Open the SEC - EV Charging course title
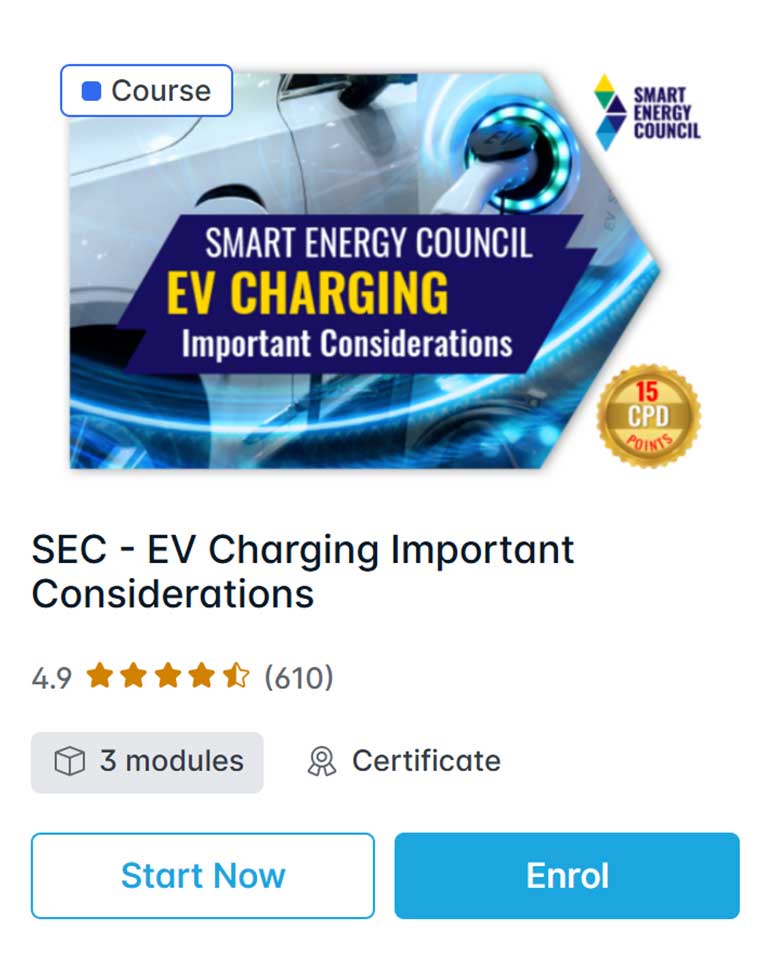Screen dimensions: 760x960 point(302,571)
